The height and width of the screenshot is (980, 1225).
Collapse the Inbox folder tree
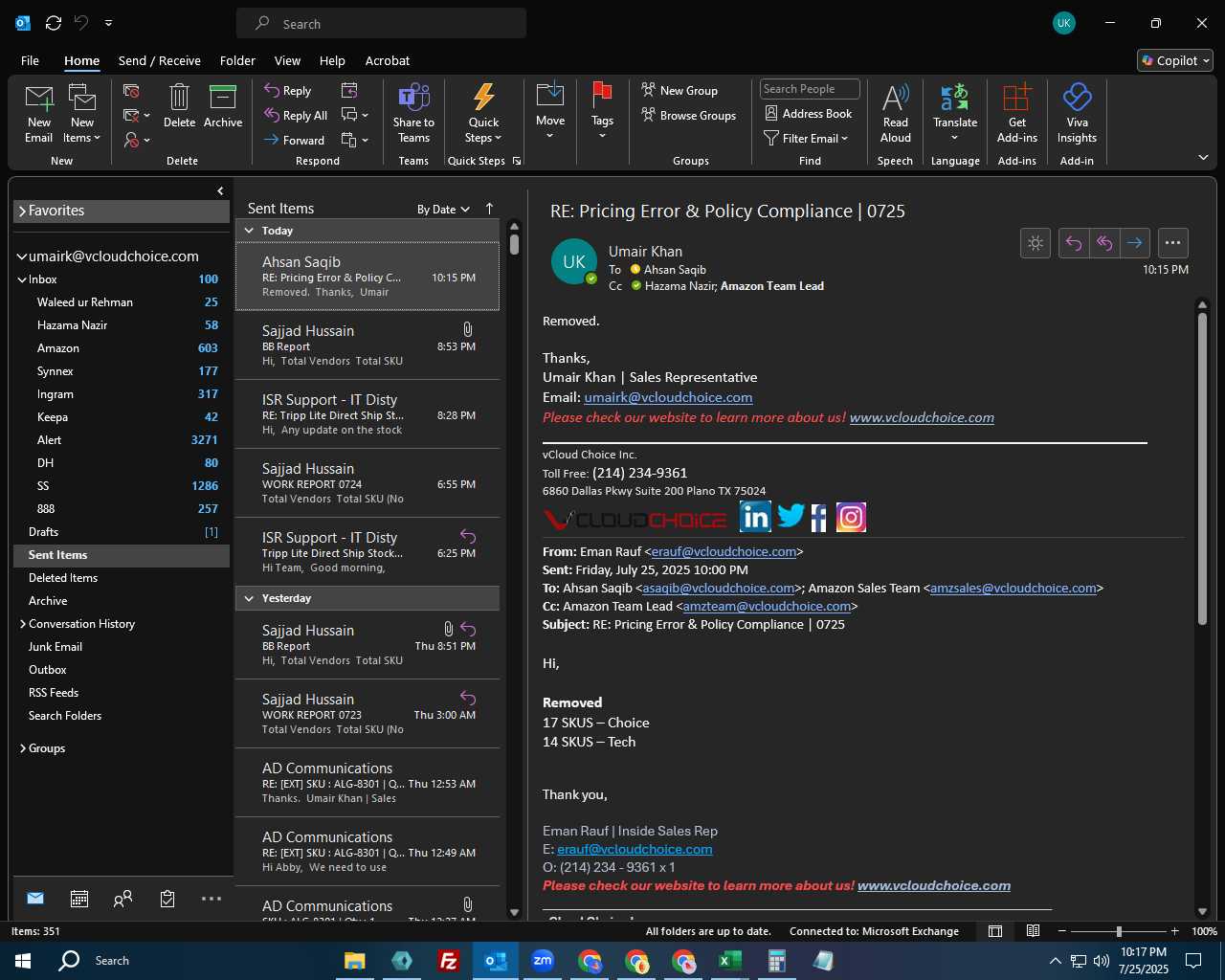[22, 279]
